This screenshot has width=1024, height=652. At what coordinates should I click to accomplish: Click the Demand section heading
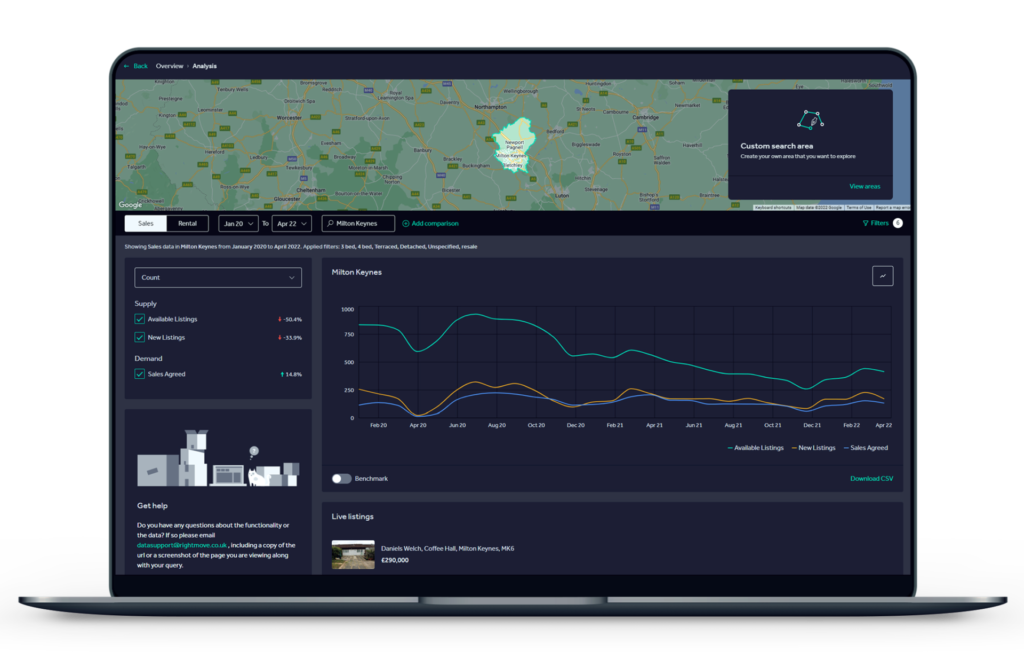click(148, 359)
